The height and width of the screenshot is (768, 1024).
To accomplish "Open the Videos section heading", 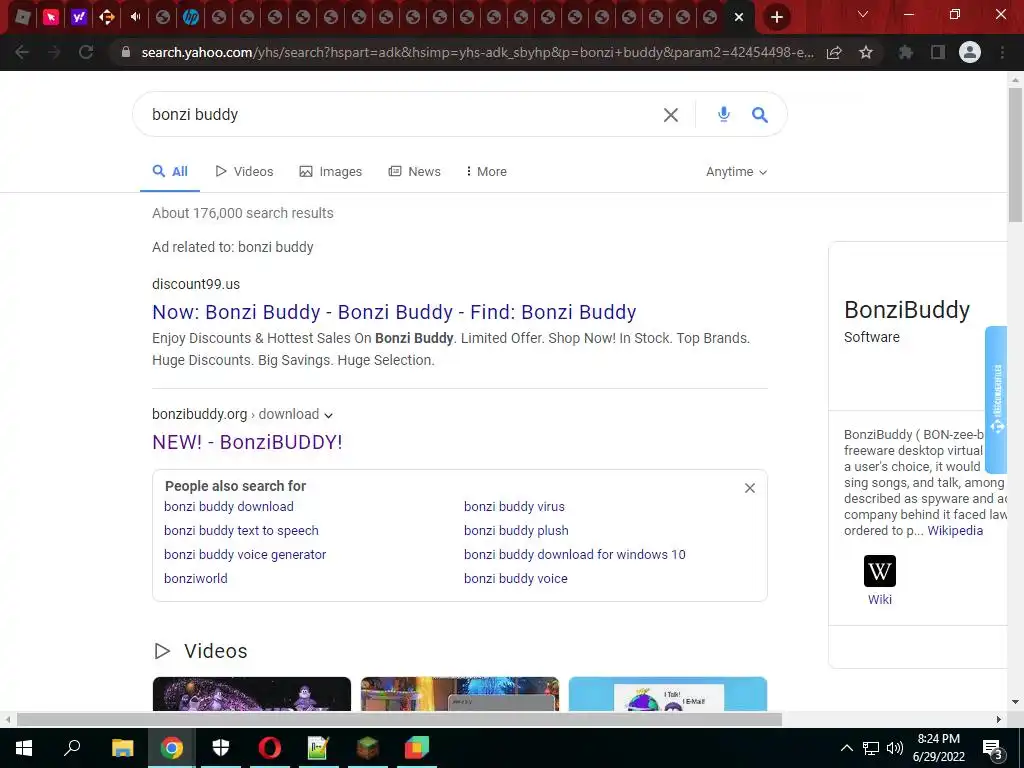I will click(216, 651).
